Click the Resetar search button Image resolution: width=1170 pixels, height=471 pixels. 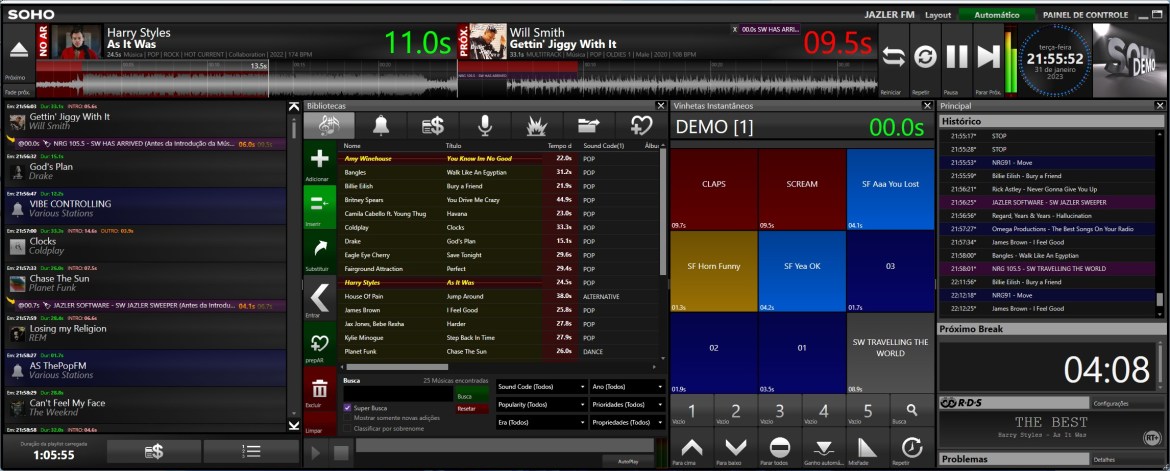tap(466, 408)
